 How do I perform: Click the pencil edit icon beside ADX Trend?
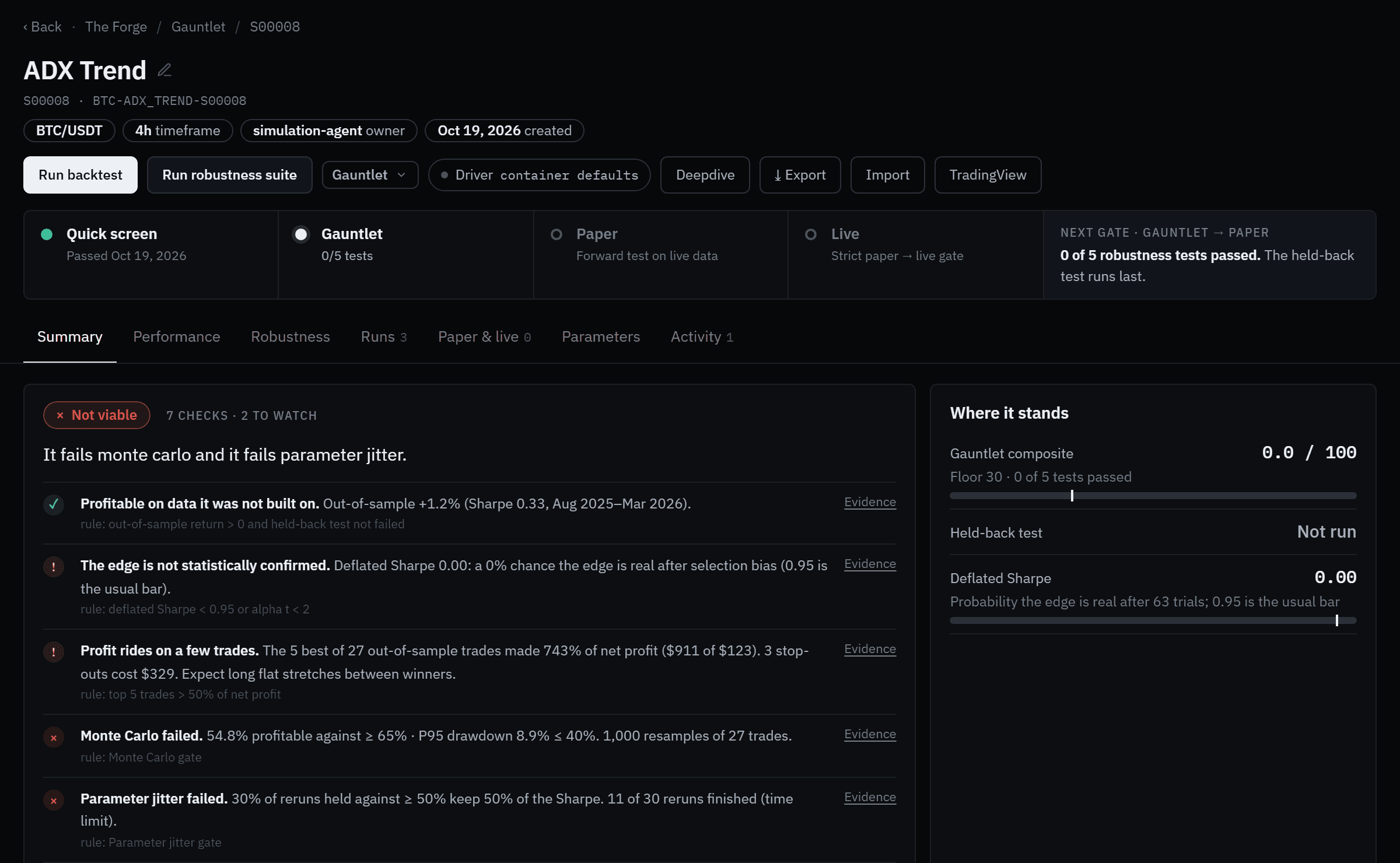click(x=164, y=71)
